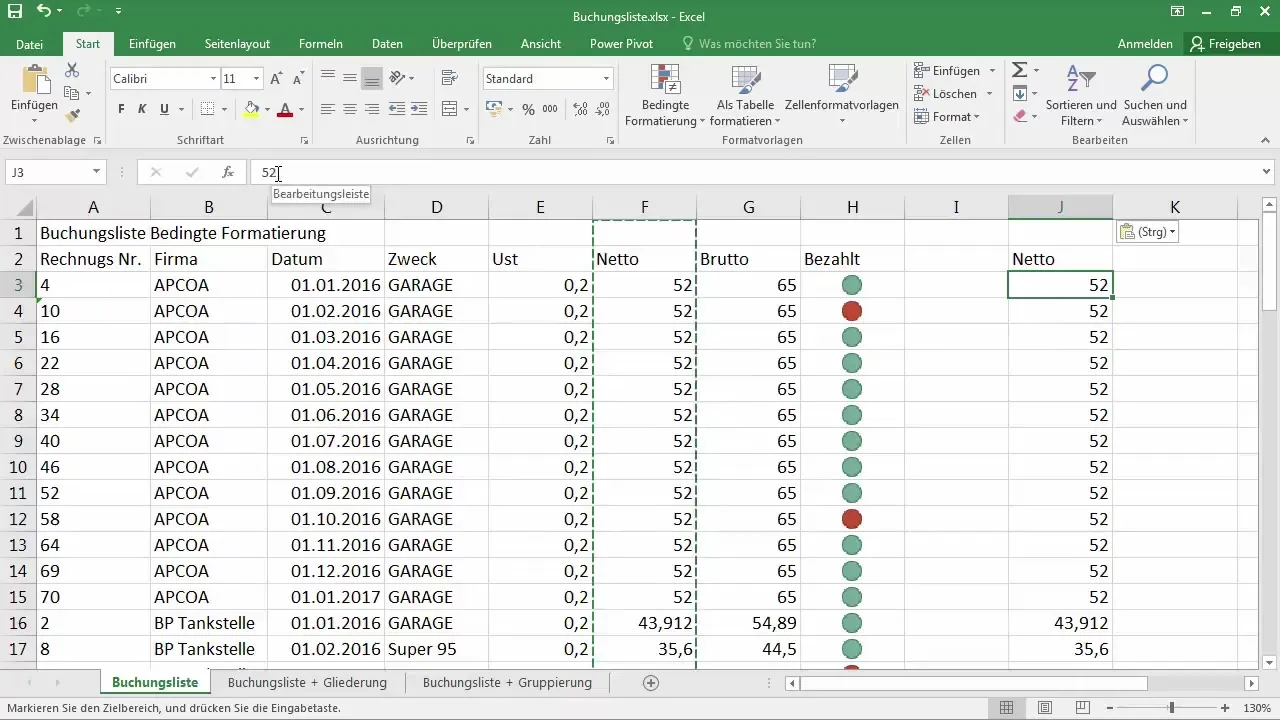Click the zoom slider handle

point(1172,708)
